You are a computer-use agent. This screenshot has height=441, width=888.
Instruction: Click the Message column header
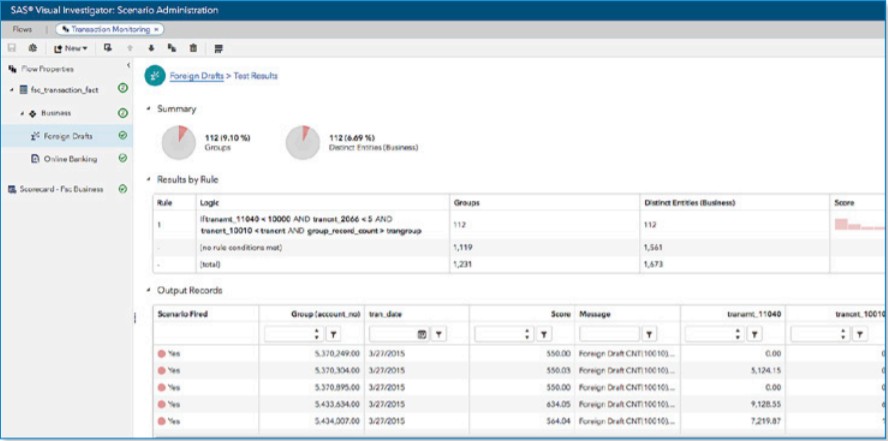pos(627,314)
